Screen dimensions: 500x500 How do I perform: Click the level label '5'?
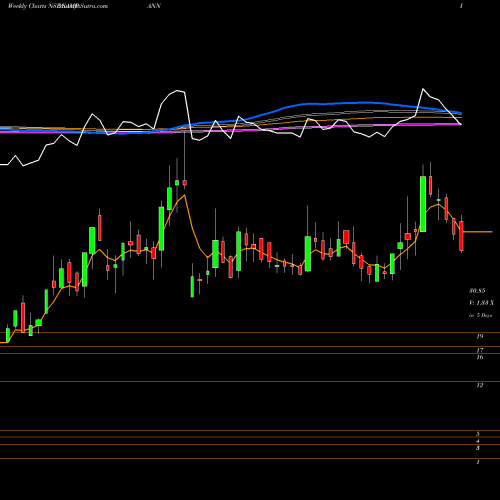478,434
